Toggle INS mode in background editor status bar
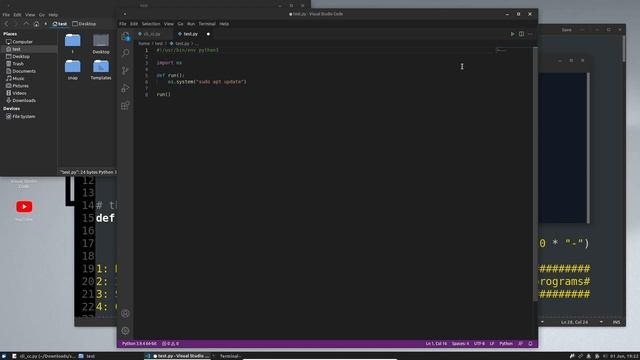 point(616,322)
